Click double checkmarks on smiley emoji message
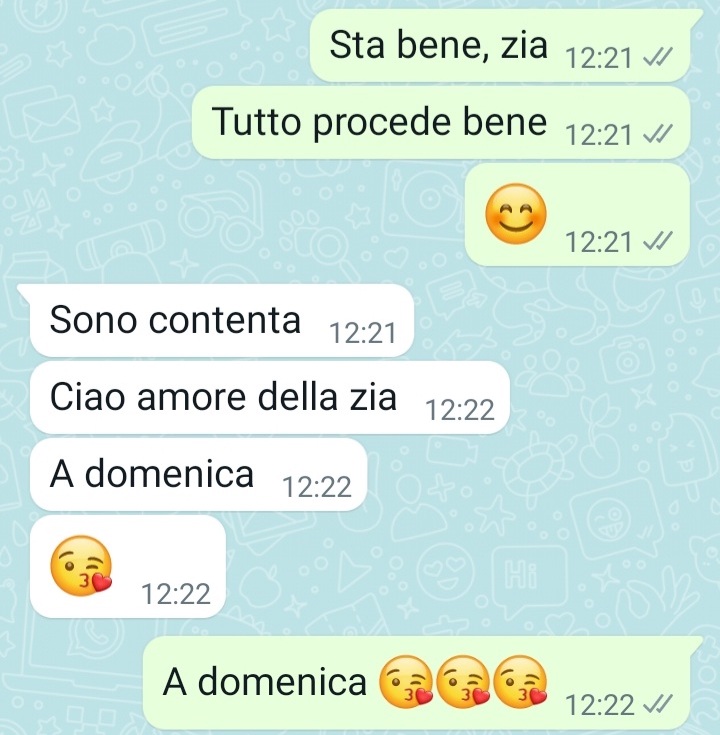The height and width of the screenshot is (735, 720). click(658, 242)
